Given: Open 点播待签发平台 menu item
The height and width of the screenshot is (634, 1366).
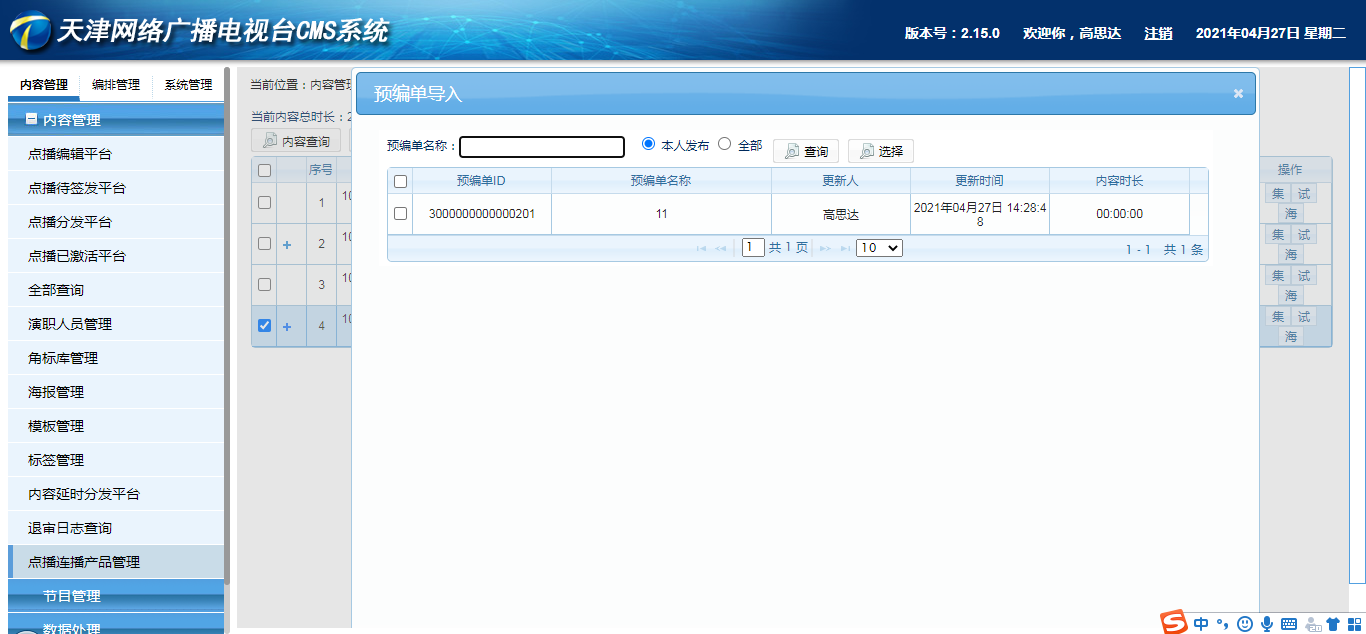Looking at the screenshot, I should click(x=116, y=188).
